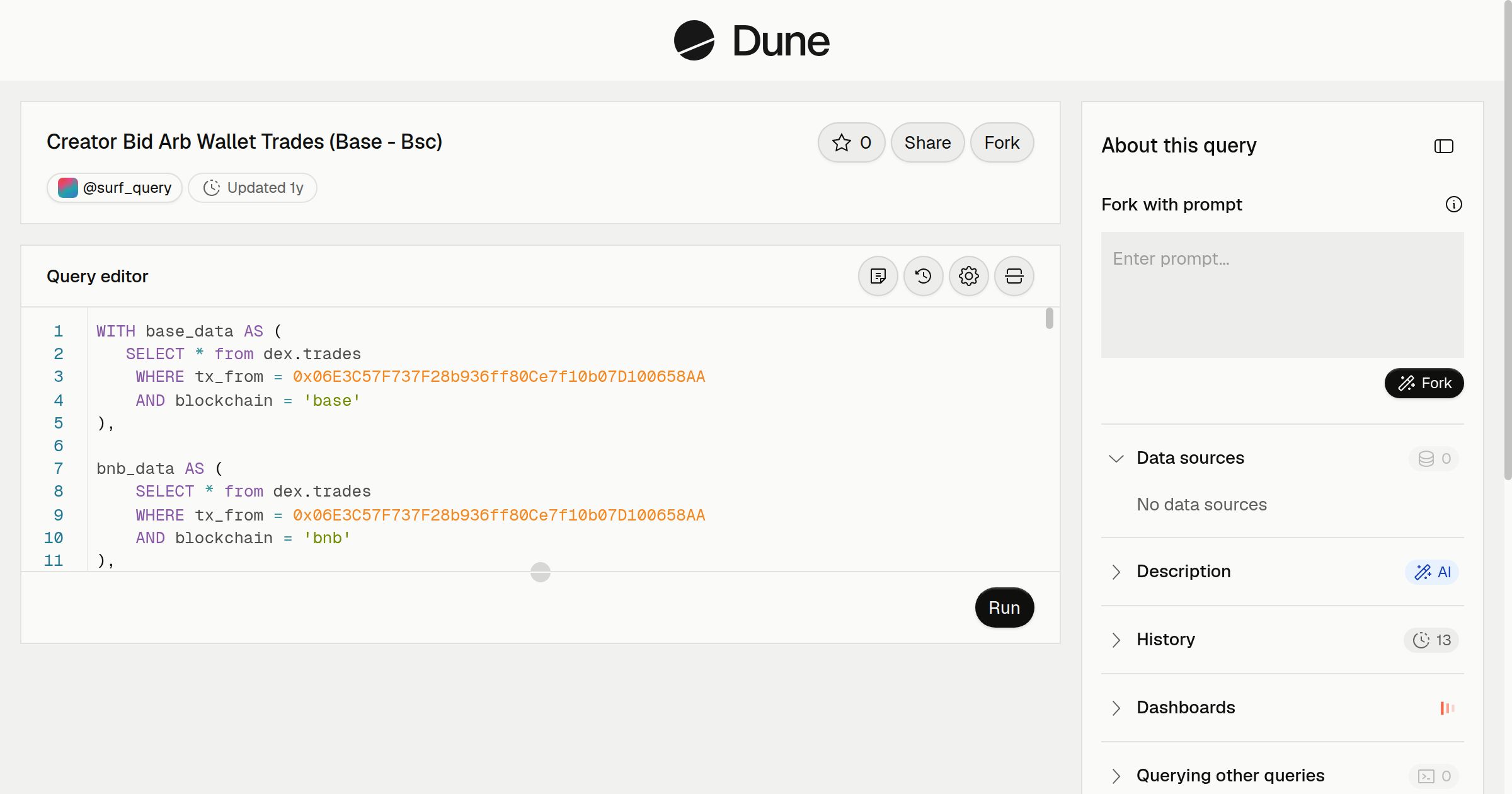1512x794 pixels.
Task: Collapse the About this query side panel
Action: tap(1444, 146)
